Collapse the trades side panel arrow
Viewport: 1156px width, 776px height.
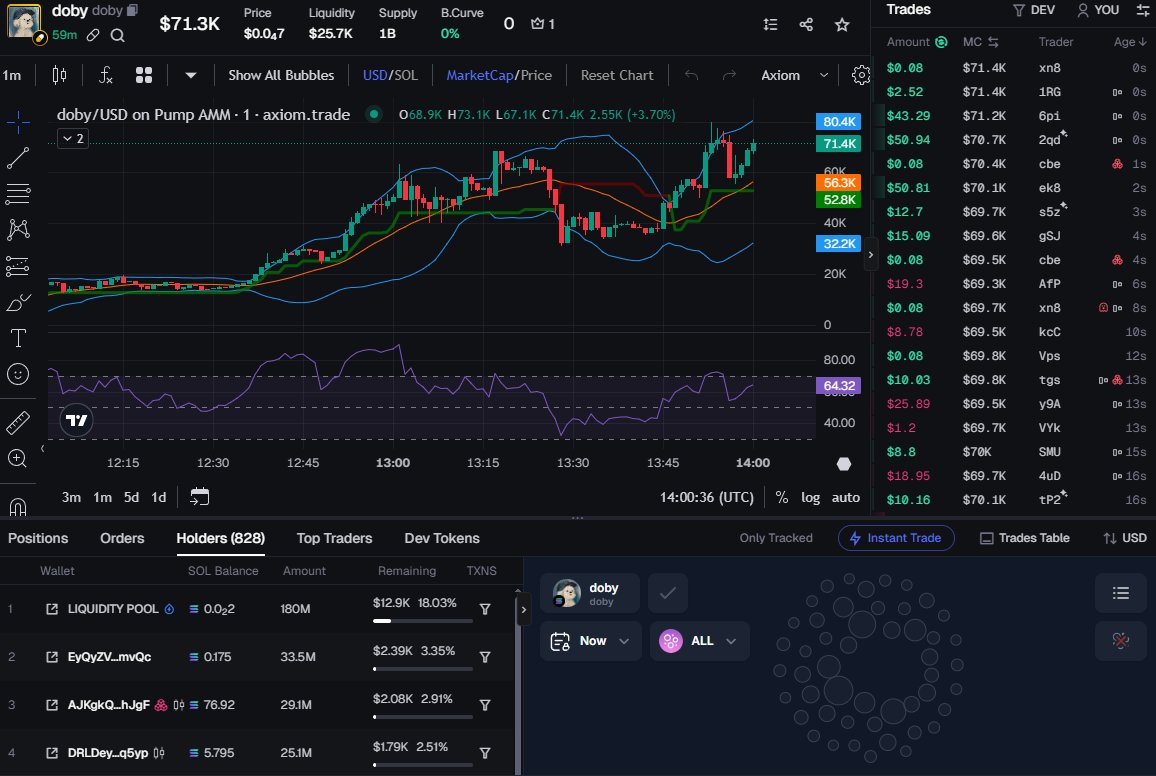click(871, 255)
